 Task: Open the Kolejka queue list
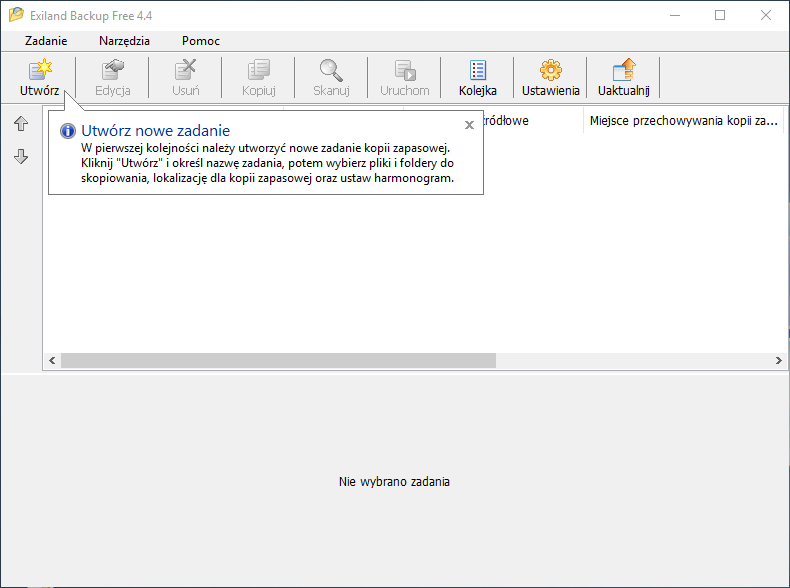478,78
